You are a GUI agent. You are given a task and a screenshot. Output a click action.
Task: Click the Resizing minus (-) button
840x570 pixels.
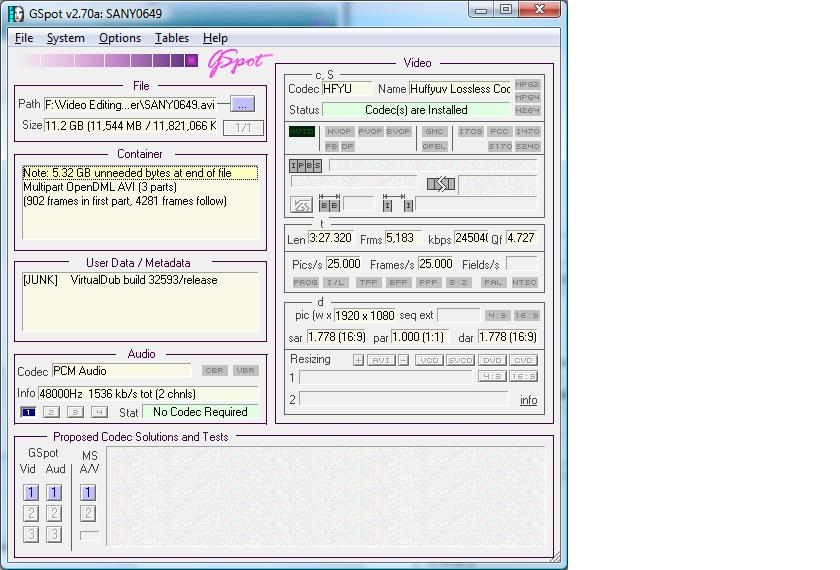click(x=404, y=361)
